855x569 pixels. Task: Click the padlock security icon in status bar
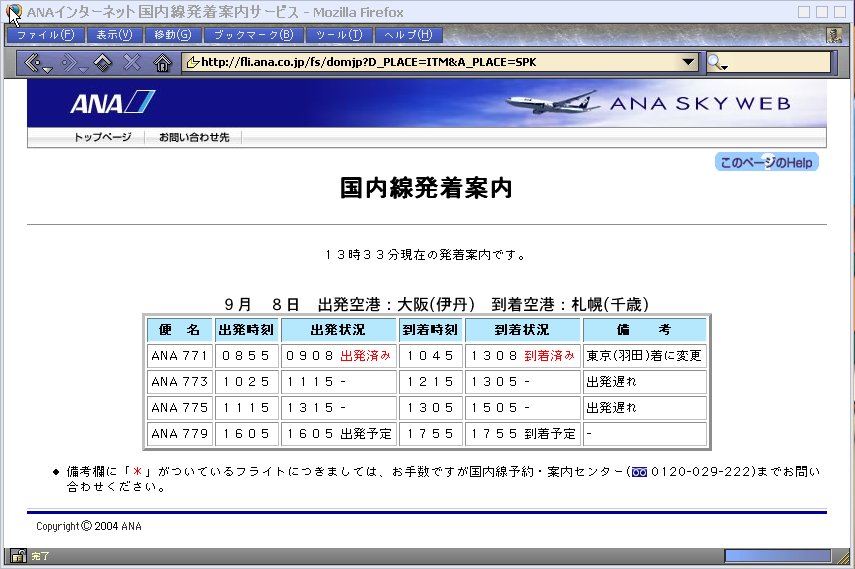point(17,555)
